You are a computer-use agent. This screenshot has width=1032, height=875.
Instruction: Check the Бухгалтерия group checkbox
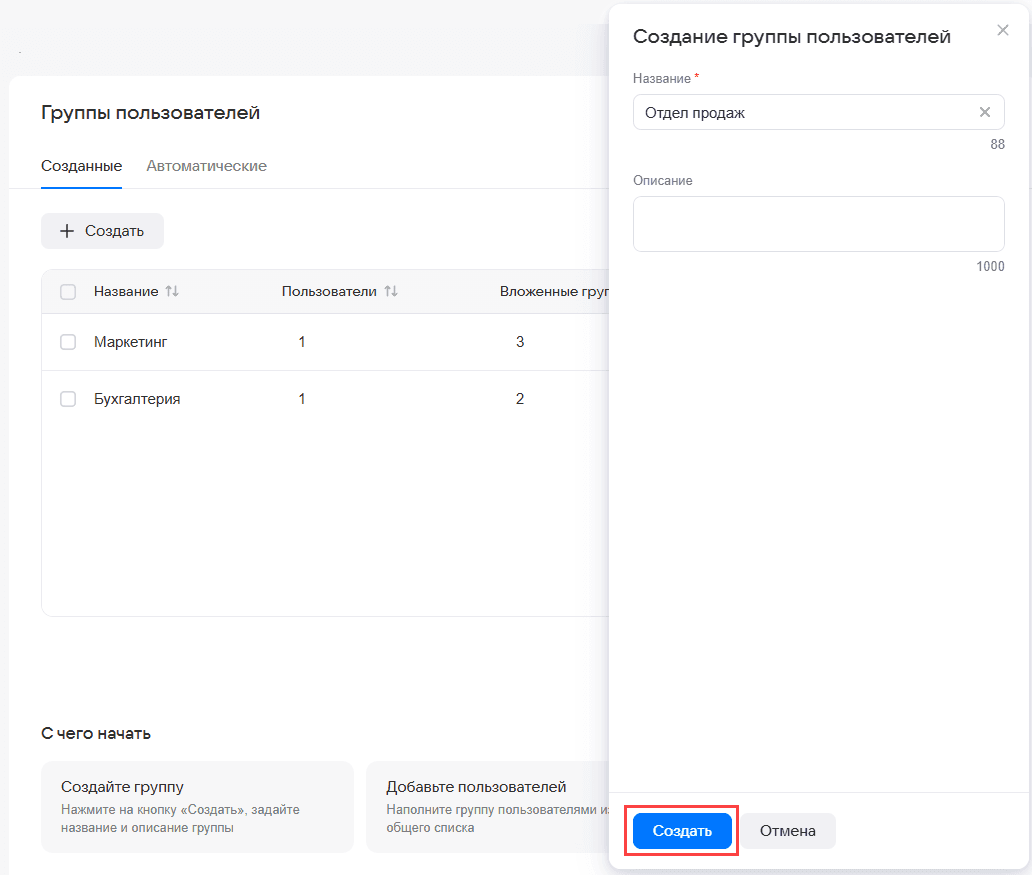tap(68, 399)
